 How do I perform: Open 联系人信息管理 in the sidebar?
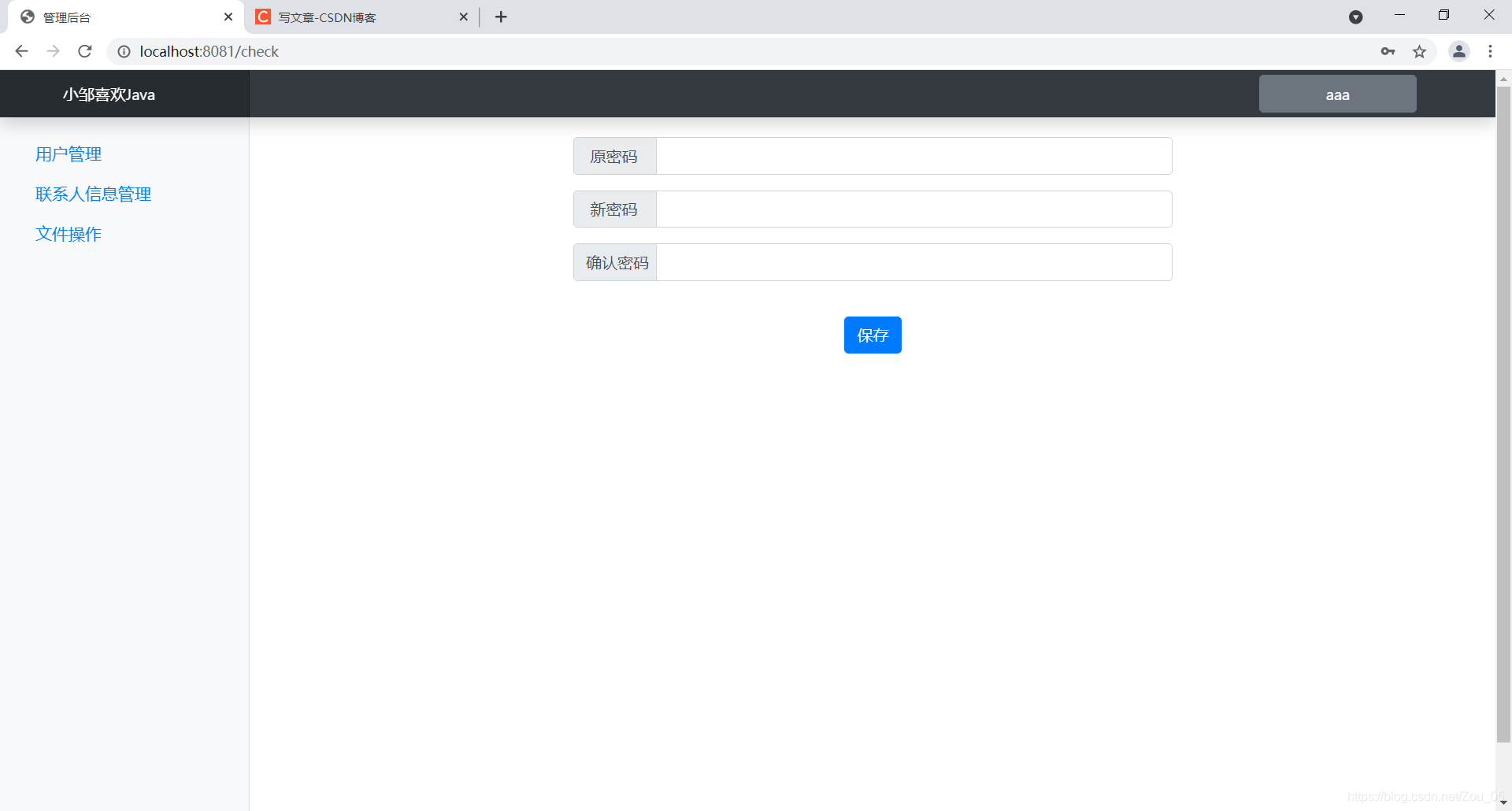93,194
